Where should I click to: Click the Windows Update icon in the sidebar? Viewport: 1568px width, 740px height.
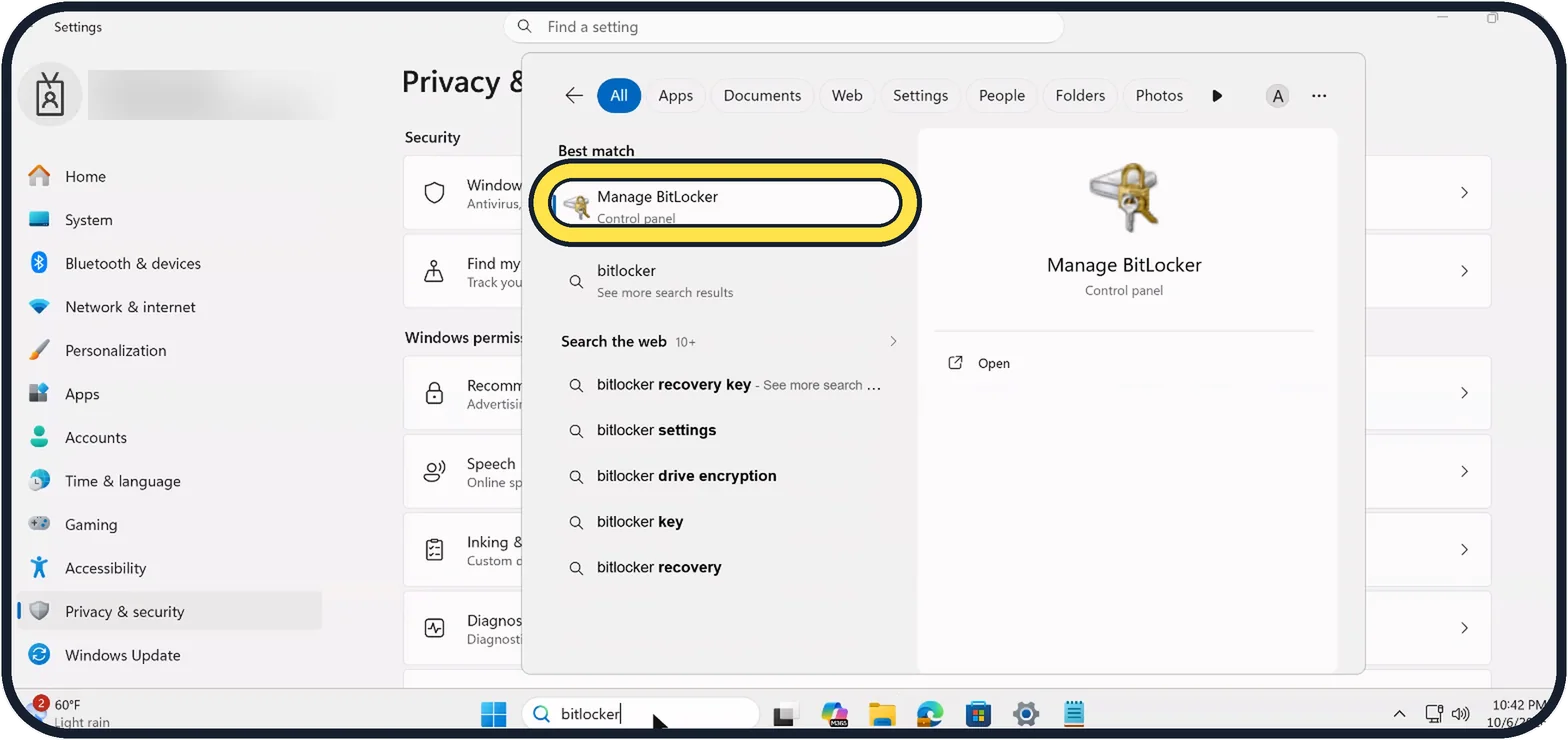(39, 655)
